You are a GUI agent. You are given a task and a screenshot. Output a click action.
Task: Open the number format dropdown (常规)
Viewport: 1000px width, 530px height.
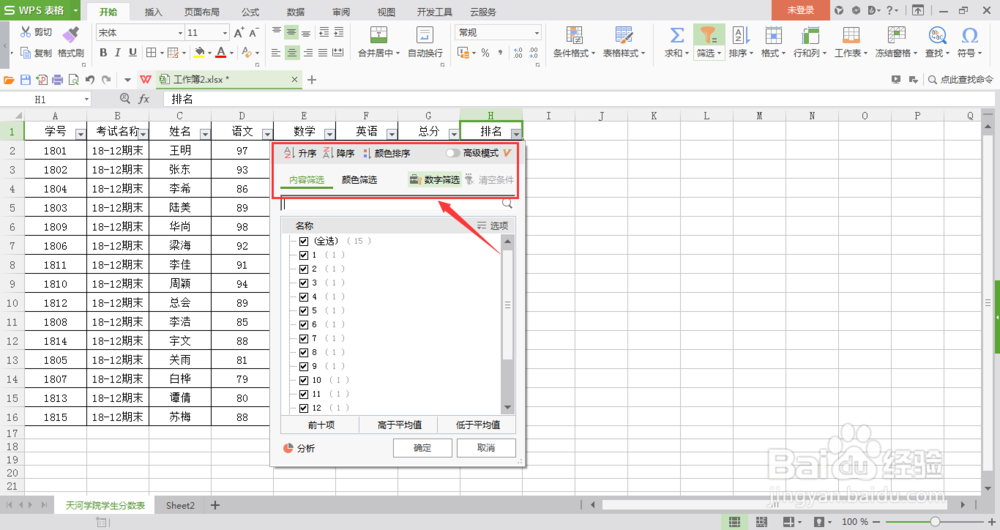[x=536, y=33]
